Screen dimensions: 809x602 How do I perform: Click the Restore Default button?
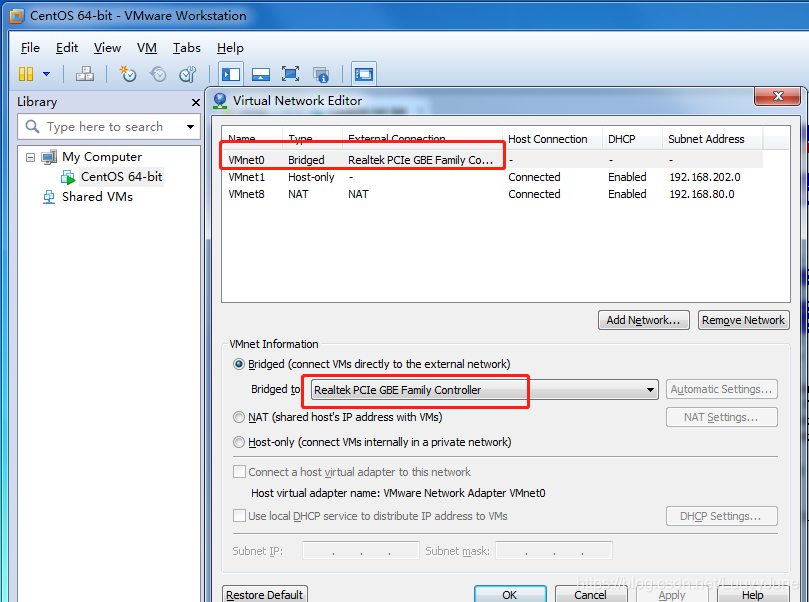[265, 595]
